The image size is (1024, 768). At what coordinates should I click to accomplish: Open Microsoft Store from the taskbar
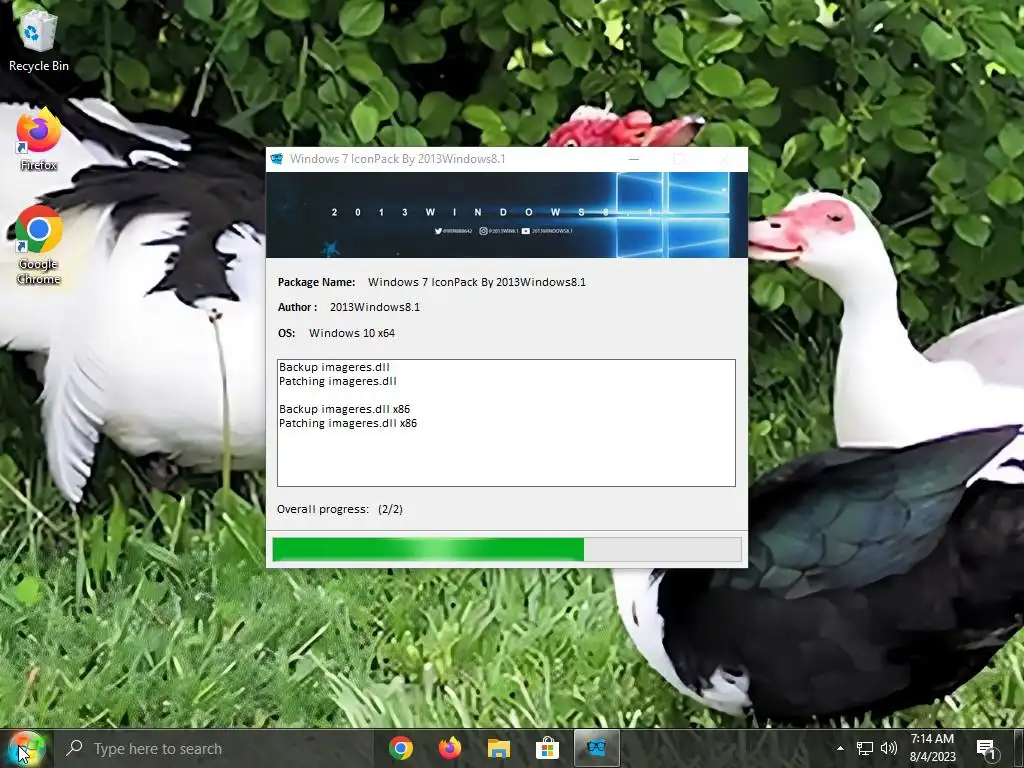click(547, 748)
